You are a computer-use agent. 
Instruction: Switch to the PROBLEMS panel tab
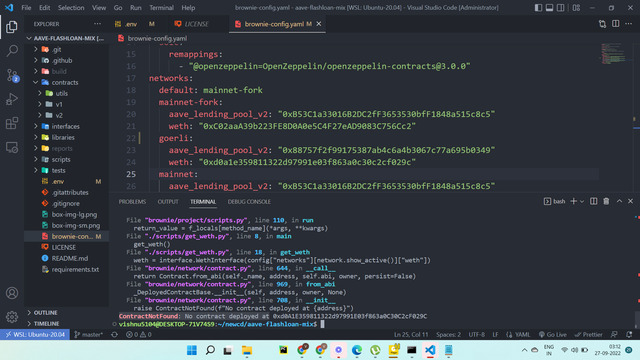[132, 202]
